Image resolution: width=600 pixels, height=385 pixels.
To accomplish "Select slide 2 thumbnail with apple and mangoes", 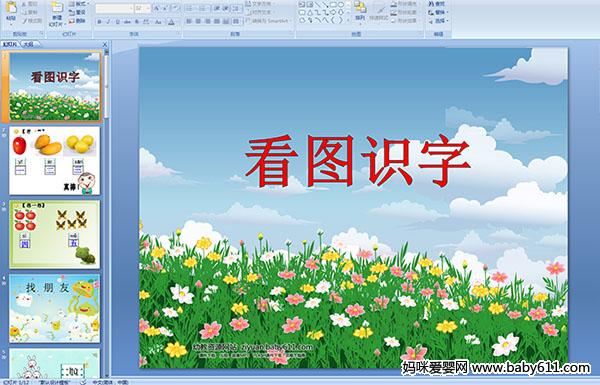I will (x=55, y=161).
